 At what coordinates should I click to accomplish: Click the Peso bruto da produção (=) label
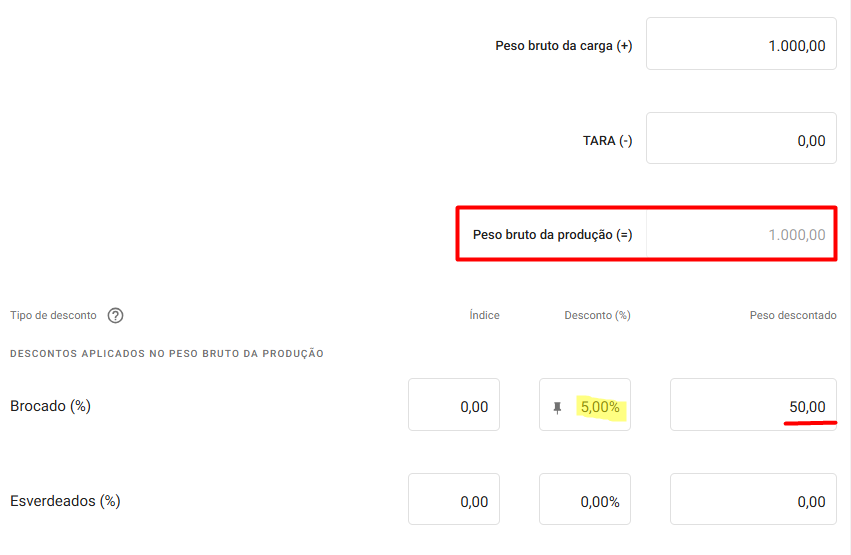[x=553, y=236]
